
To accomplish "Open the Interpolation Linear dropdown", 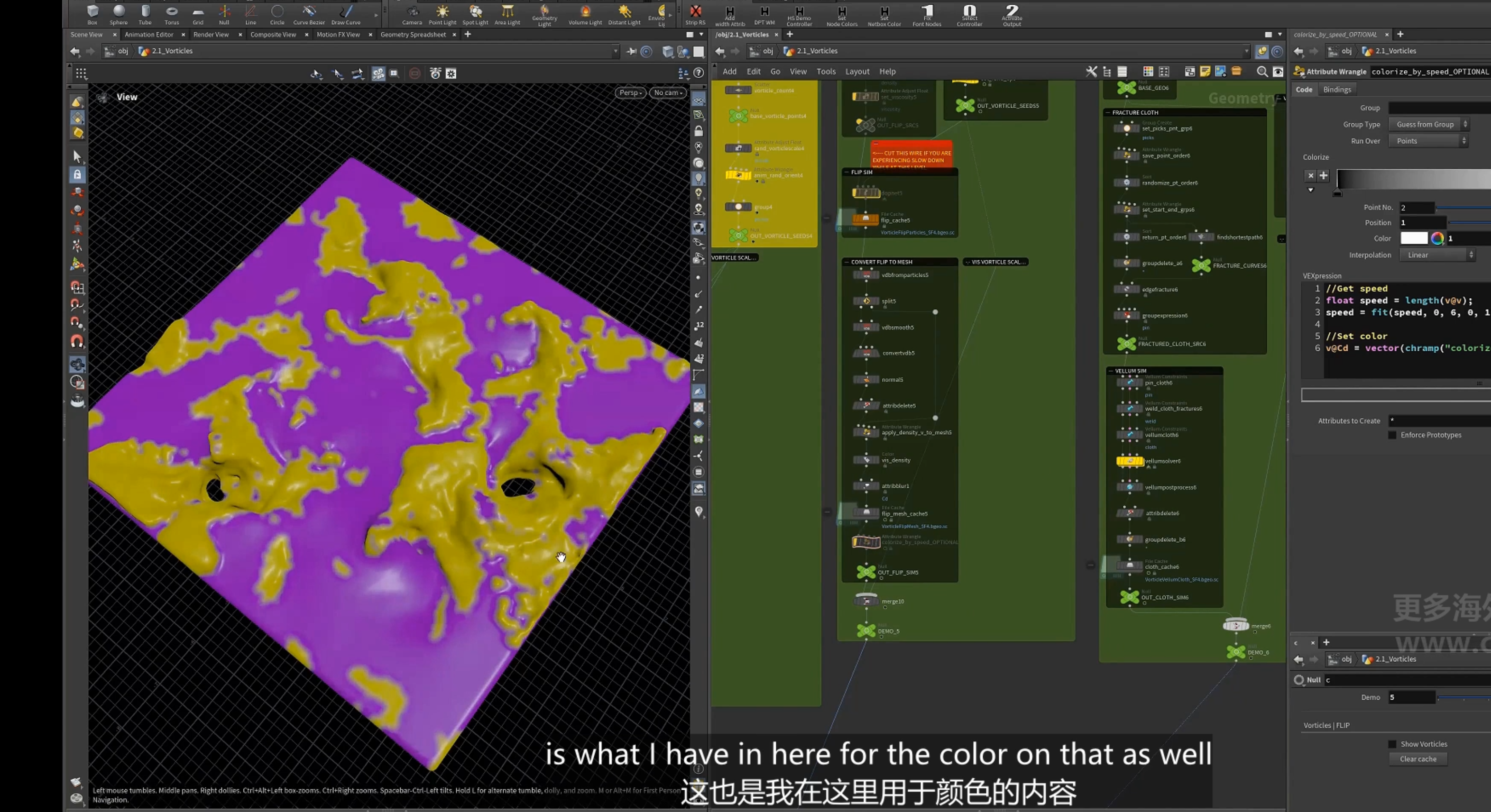I will (x=1437, y=255).
